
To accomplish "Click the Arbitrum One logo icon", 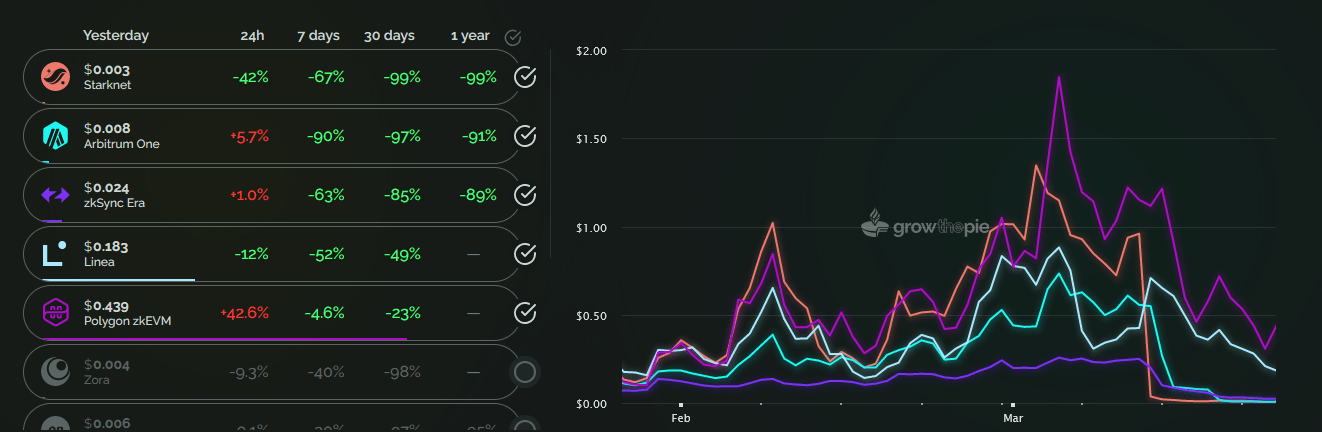I will tap(54, 135).
